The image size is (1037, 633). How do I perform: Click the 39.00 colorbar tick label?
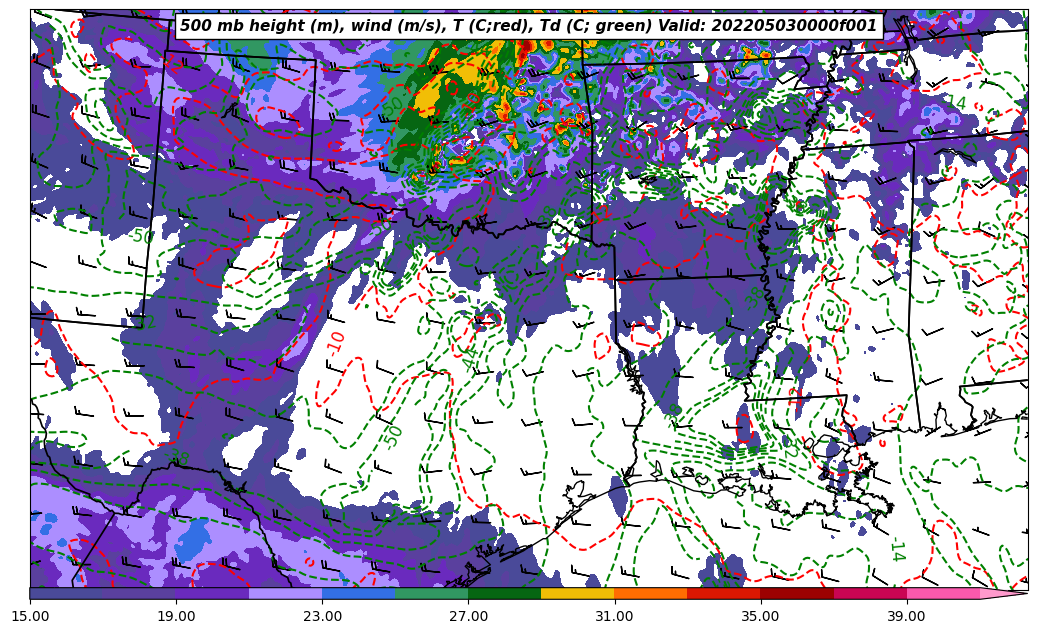point(906,616)
